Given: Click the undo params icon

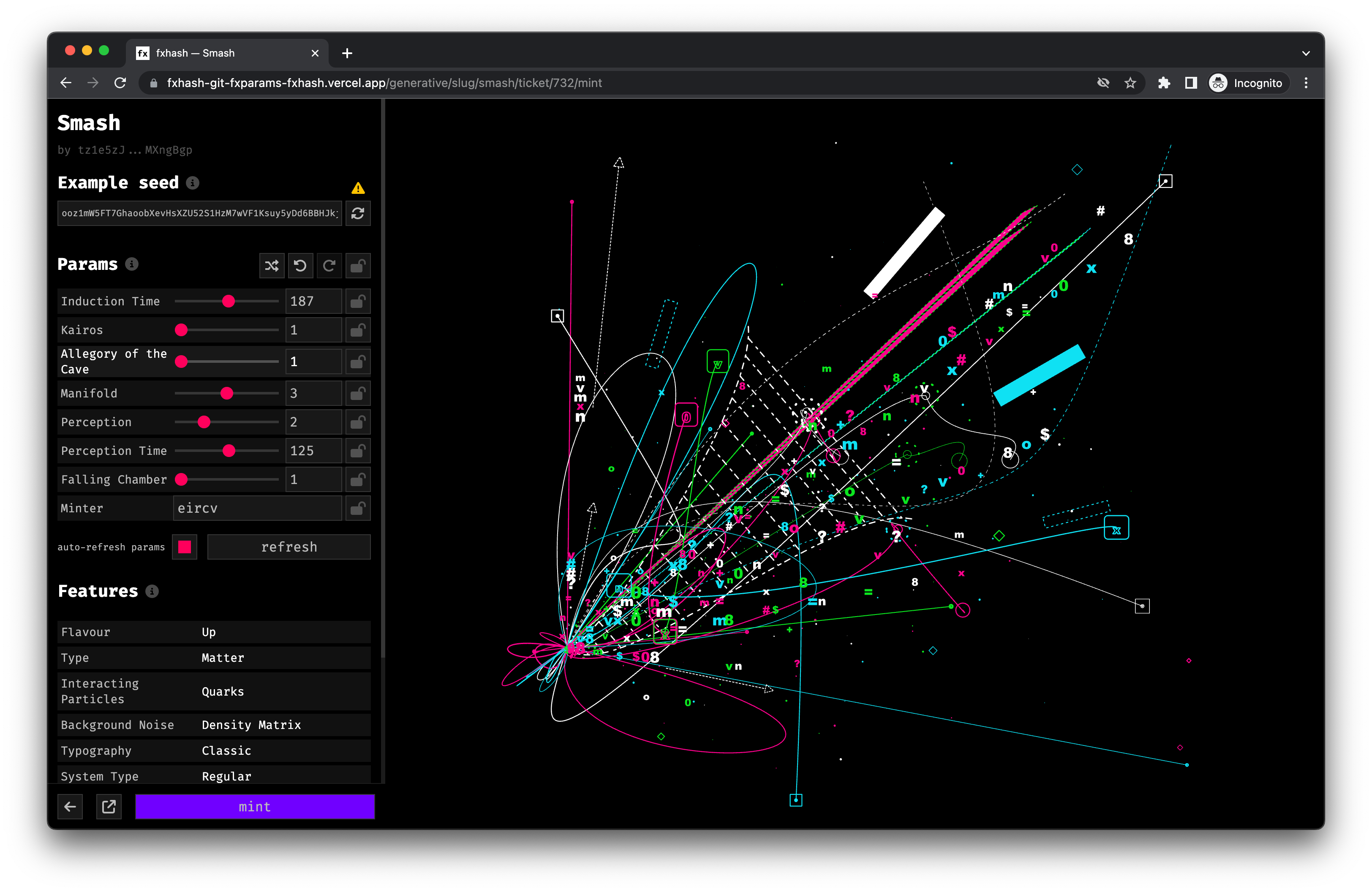Looking at the screenshot, I should coord(300,266).
